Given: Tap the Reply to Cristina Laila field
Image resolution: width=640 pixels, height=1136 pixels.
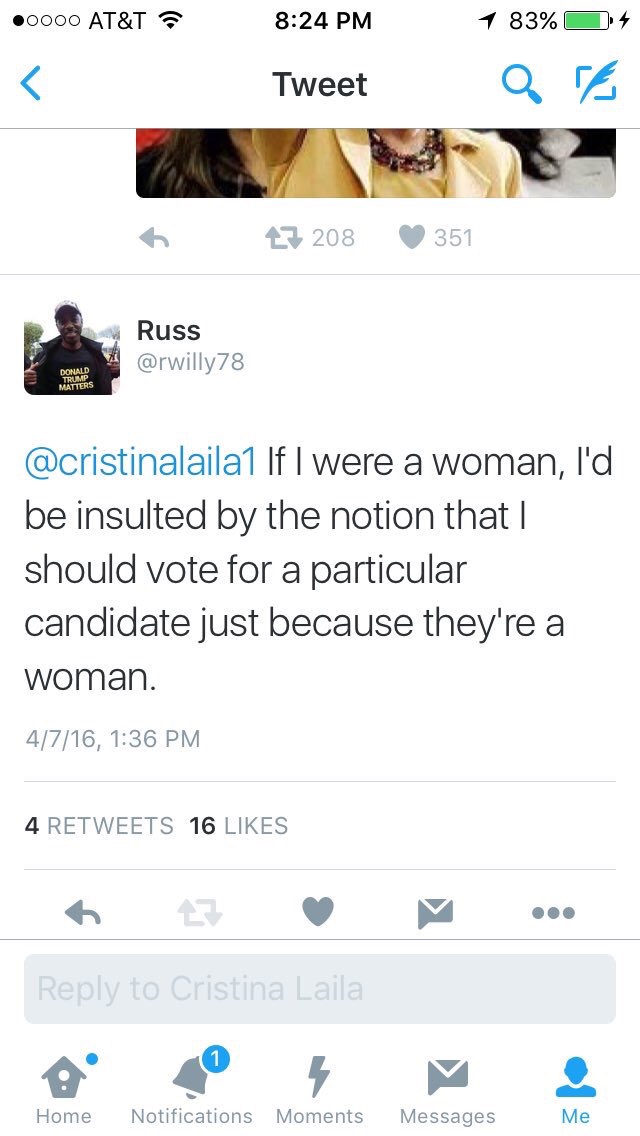Looking at the screenshot, I should 320,989.
